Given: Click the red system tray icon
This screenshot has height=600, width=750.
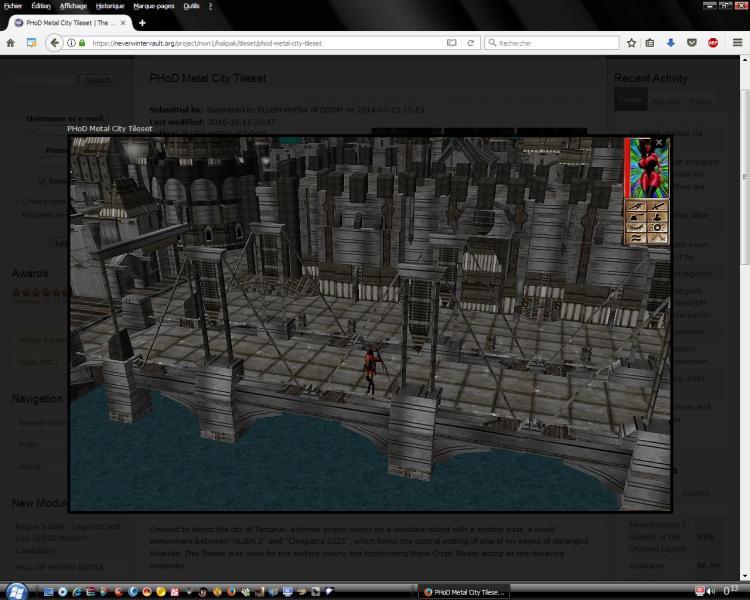Looking at the screenshot, I should [700, 592].
